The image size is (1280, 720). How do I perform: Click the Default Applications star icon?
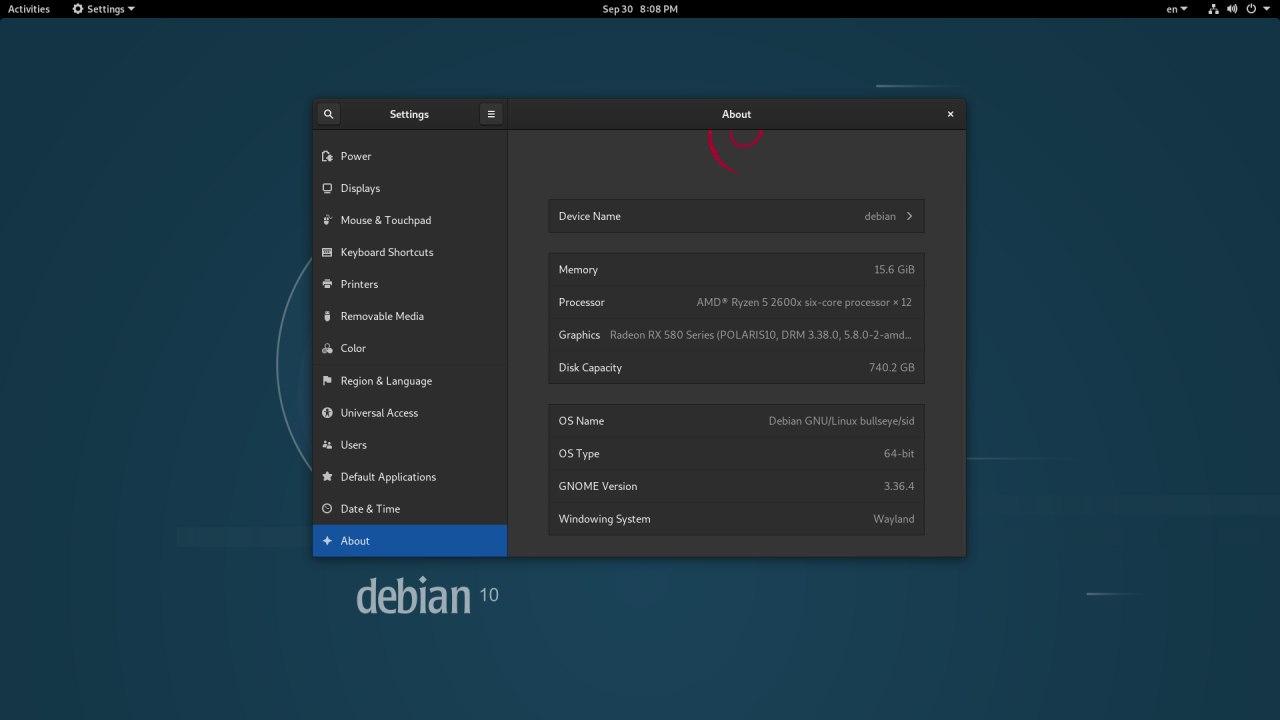pyautogui.click(x=327, y=477)
